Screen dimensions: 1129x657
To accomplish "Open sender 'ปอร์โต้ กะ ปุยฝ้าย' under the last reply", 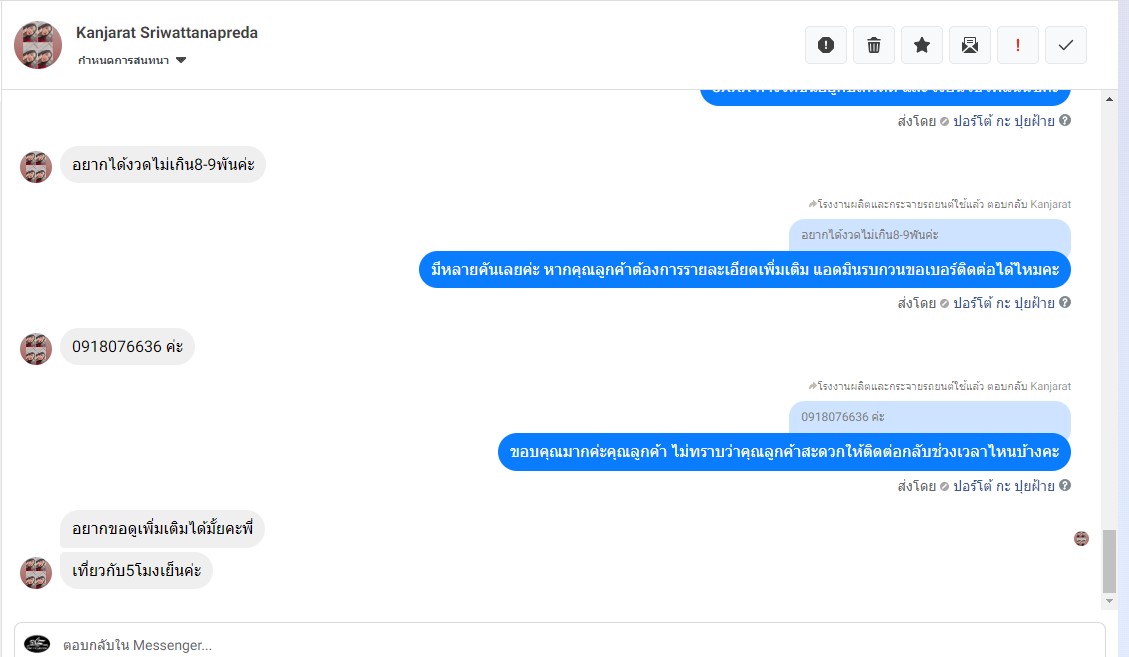I will (1003, 486).
